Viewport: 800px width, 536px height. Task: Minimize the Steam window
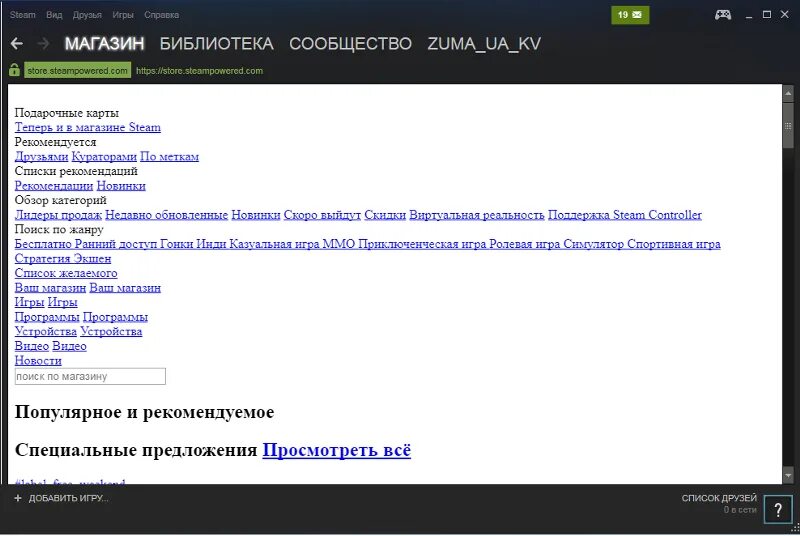(748, 15)
